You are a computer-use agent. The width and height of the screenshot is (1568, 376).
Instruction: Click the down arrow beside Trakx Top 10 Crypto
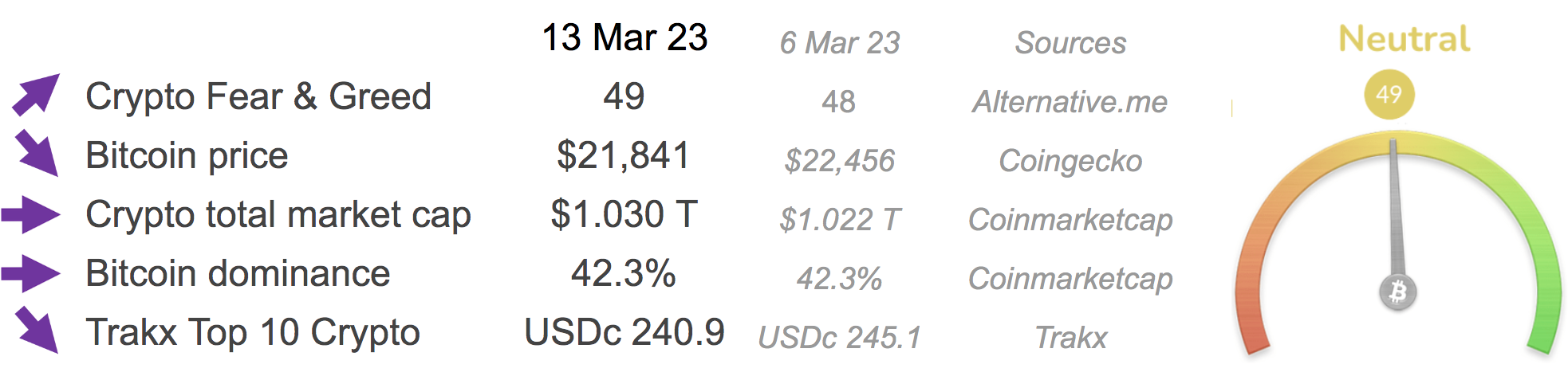click(37, 330)
